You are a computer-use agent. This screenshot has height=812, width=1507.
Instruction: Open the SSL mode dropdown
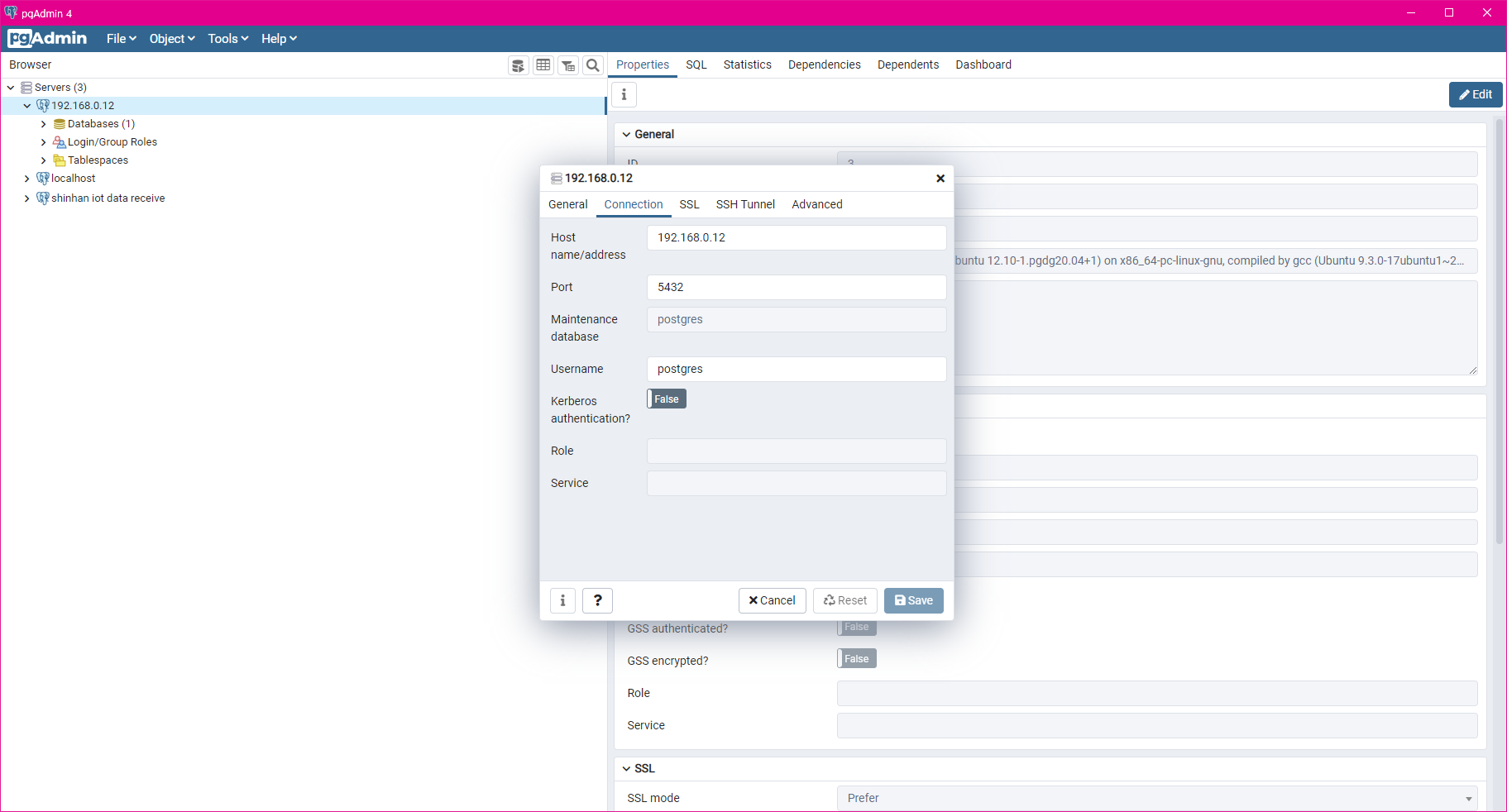1157,799
